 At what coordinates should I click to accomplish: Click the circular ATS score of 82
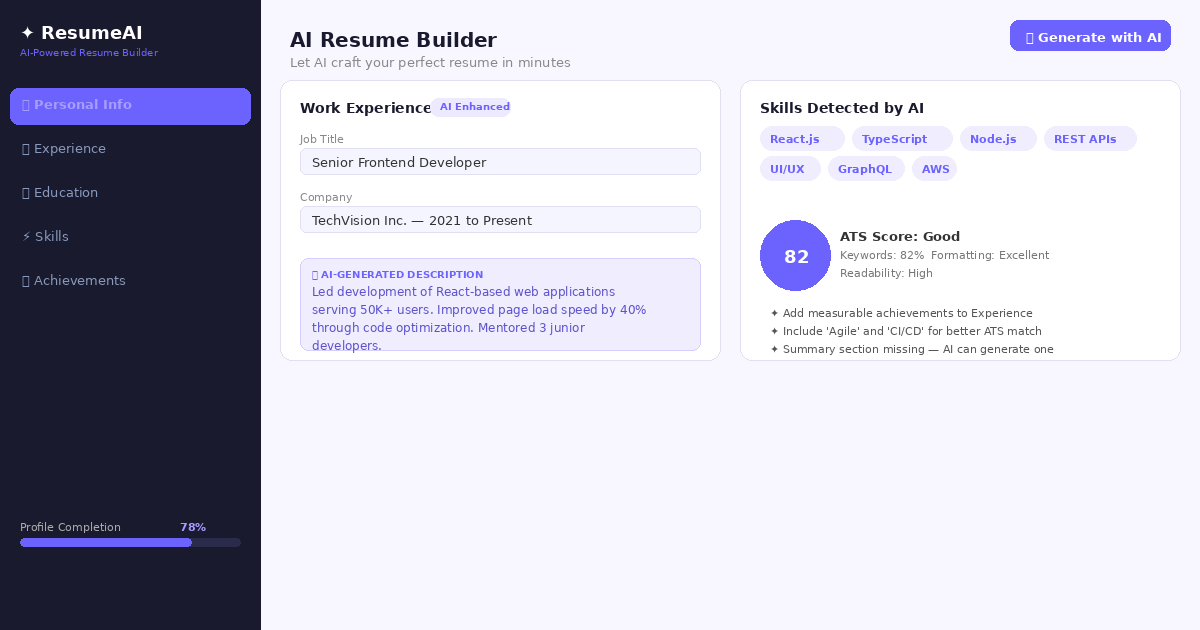pos(795,256)
